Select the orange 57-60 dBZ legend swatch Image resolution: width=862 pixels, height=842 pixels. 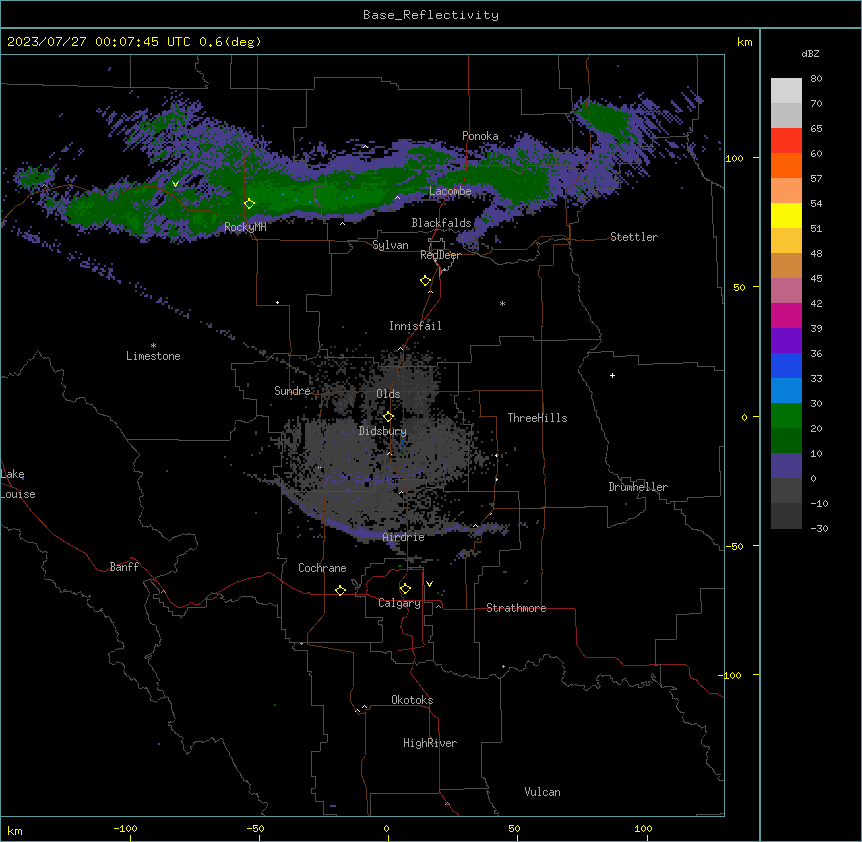[786, 165]
